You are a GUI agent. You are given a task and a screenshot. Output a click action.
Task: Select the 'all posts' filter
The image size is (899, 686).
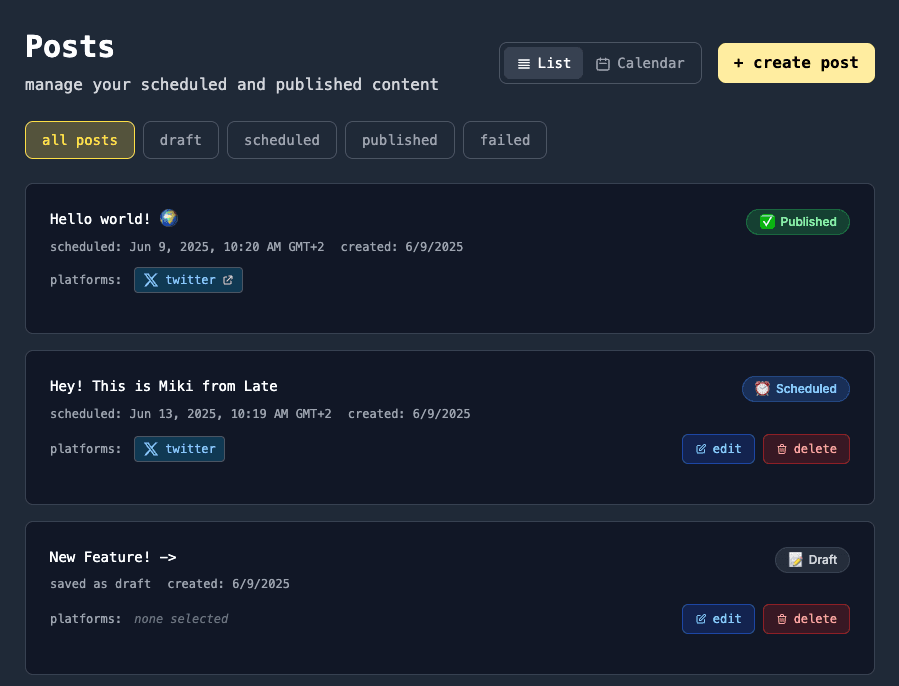point(79,140)
